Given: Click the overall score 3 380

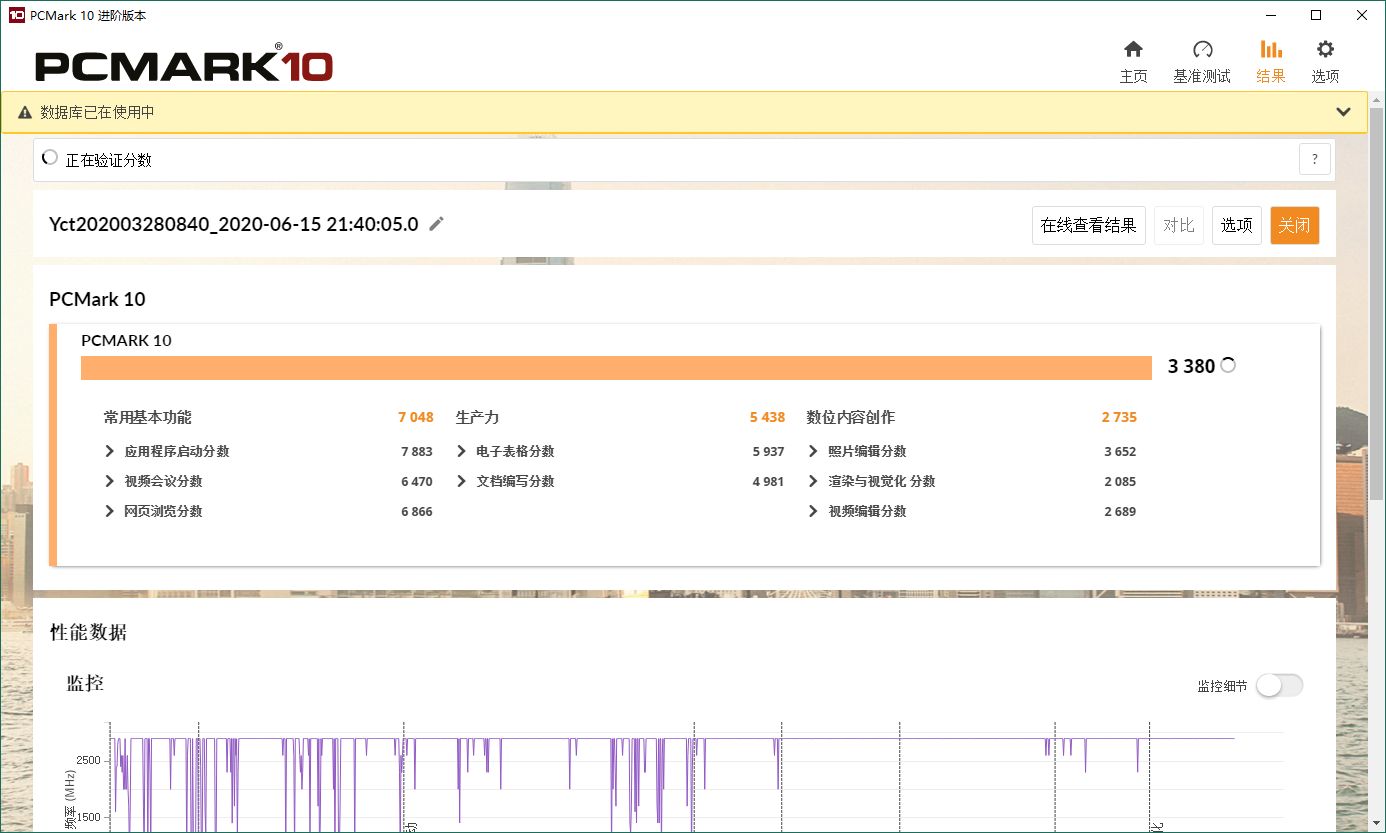Looking at the screenshot, I should (1191, 367).
